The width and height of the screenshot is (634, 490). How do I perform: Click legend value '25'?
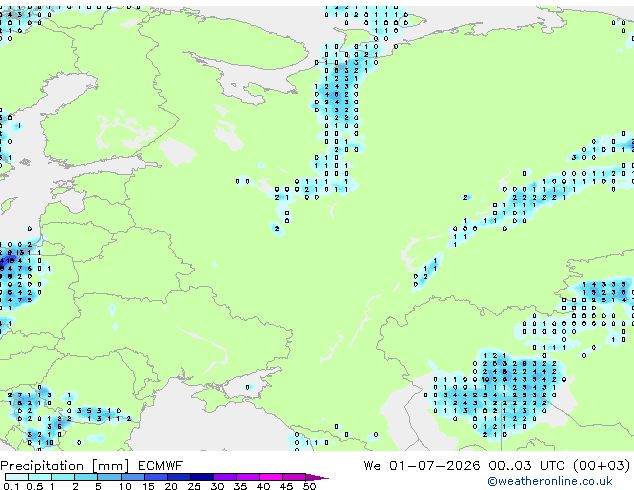point(194,486)
